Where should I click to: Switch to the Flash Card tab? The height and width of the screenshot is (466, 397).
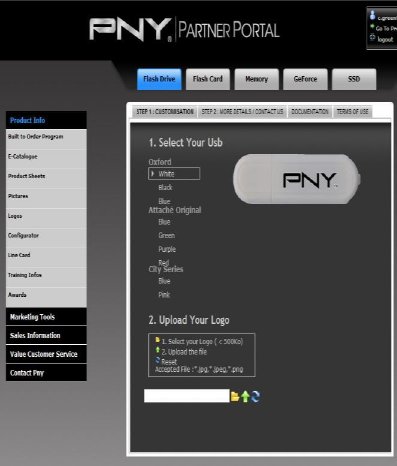tap(208, 79)
